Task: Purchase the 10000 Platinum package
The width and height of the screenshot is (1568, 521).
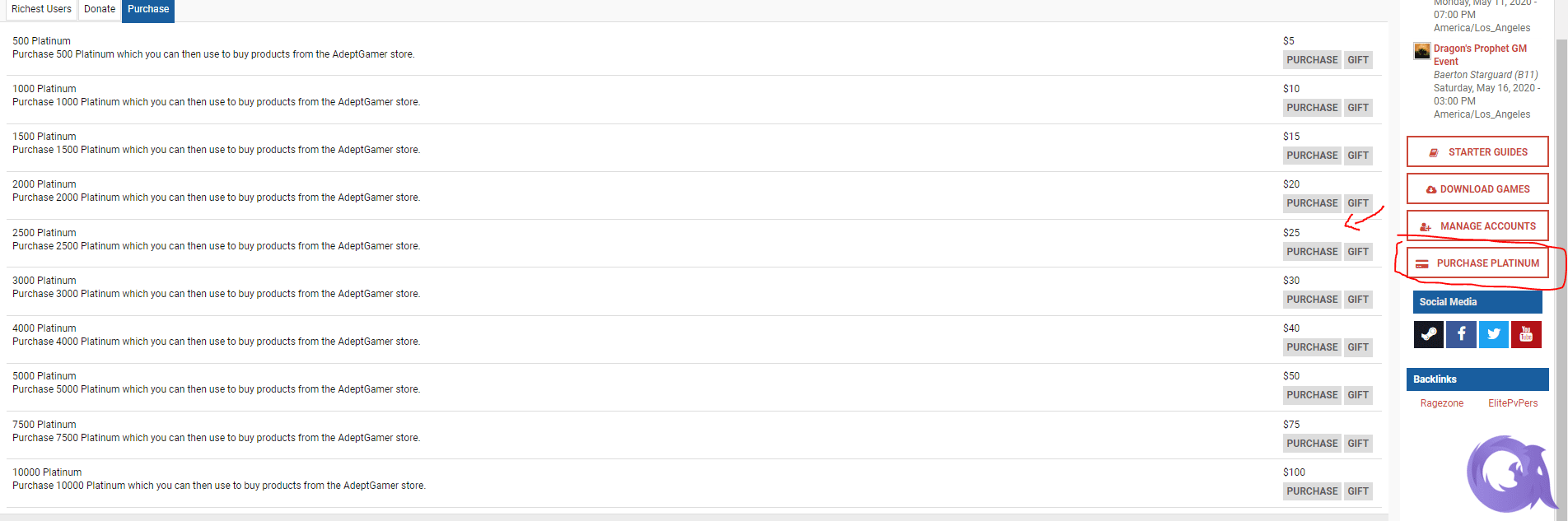Action: [1312, 491]
